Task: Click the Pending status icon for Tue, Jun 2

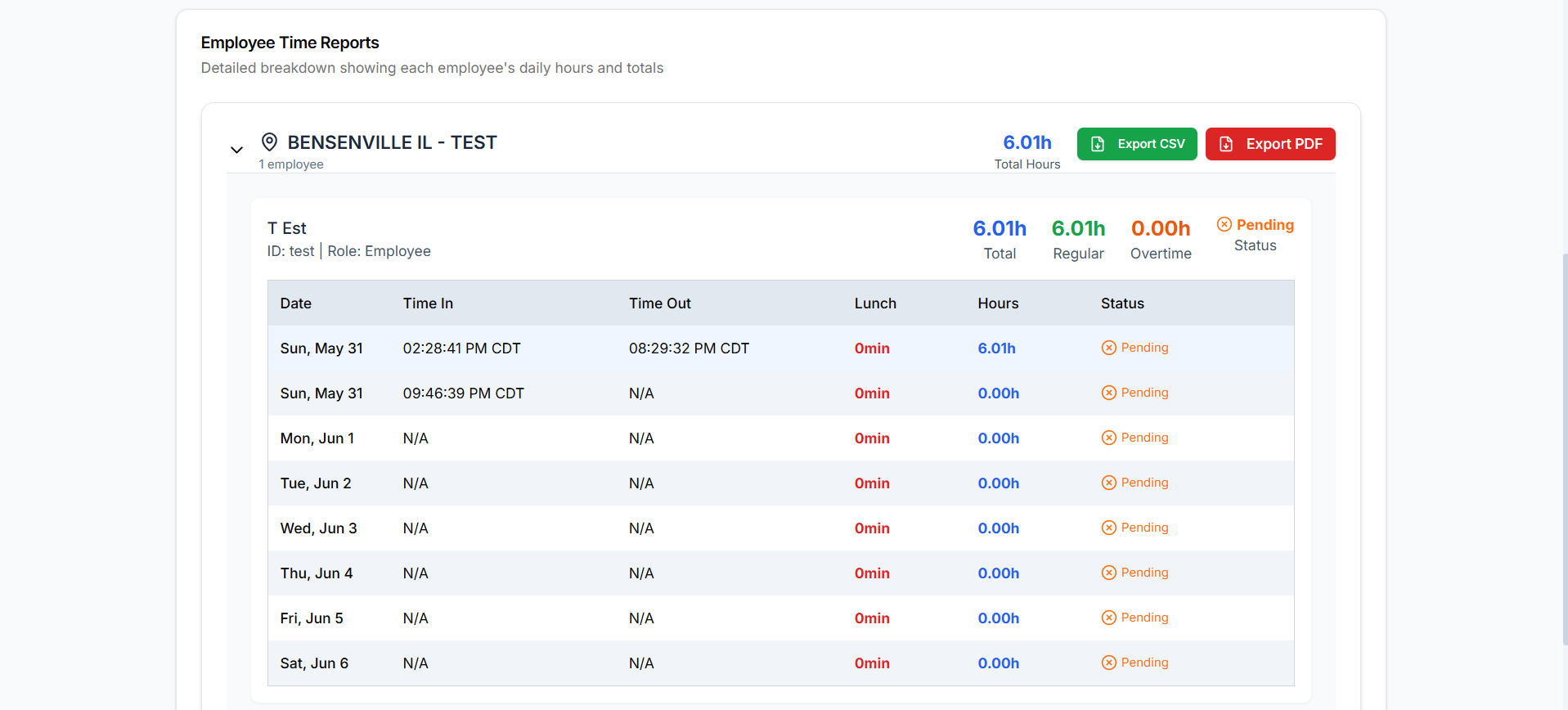Action: tap(1109, 483)
